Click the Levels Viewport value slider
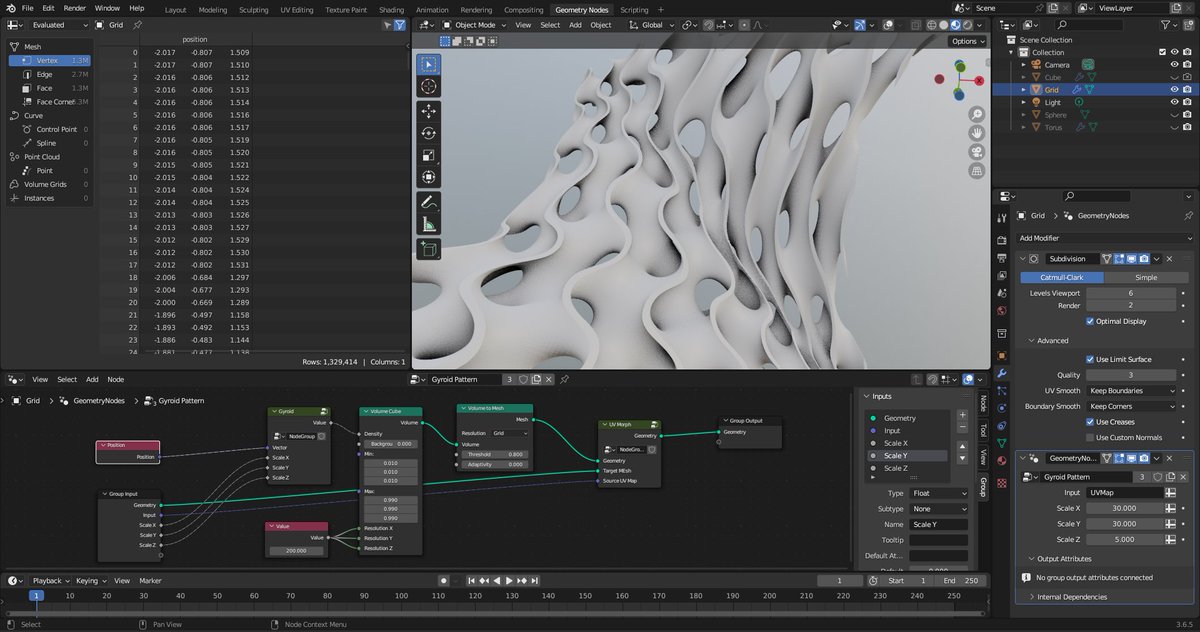 [x=1131, y=292]
